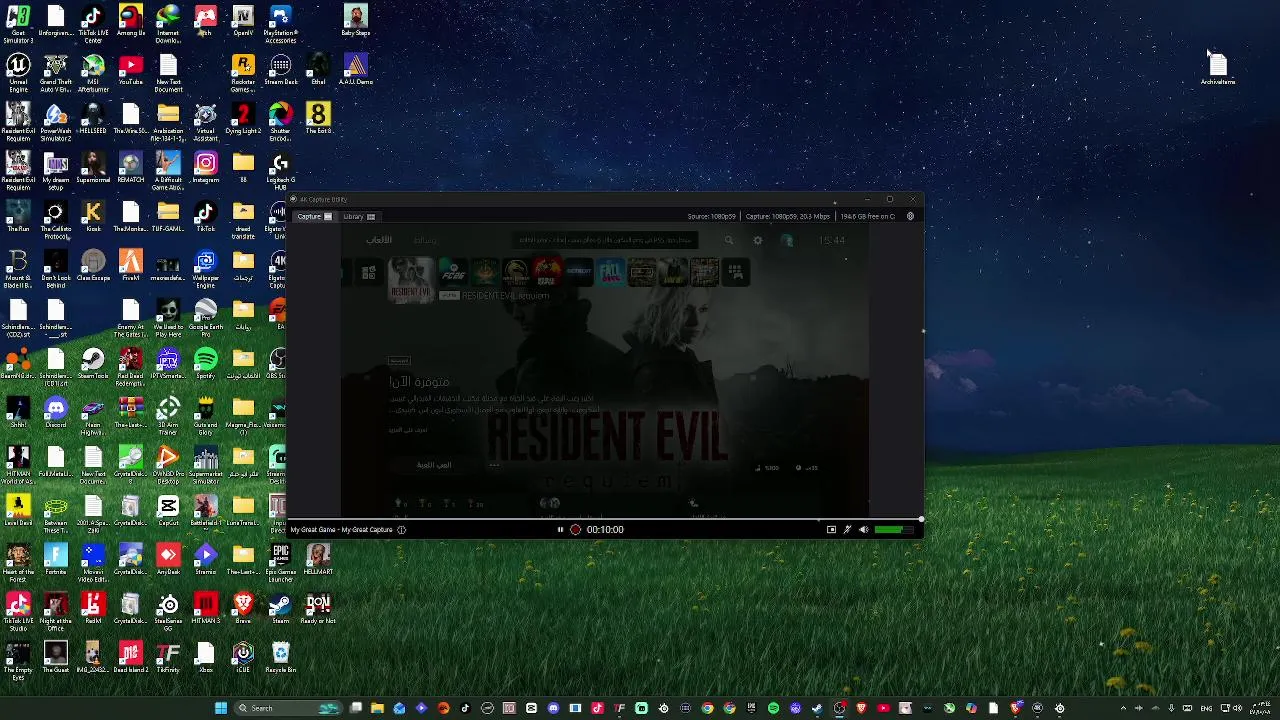
Task: Toggle microphone mute in 4K Capture Utility
Action: point(847,530)
